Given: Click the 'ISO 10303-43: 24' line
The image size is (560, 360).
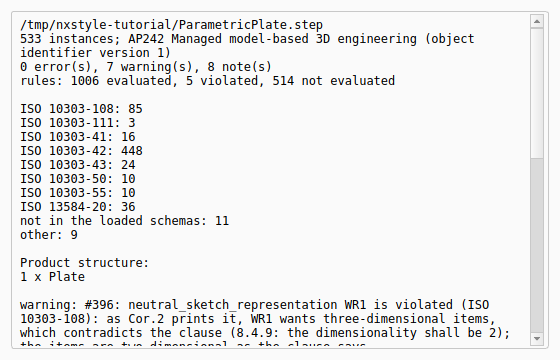Looking at the screenshot, I should click(78, 165).
